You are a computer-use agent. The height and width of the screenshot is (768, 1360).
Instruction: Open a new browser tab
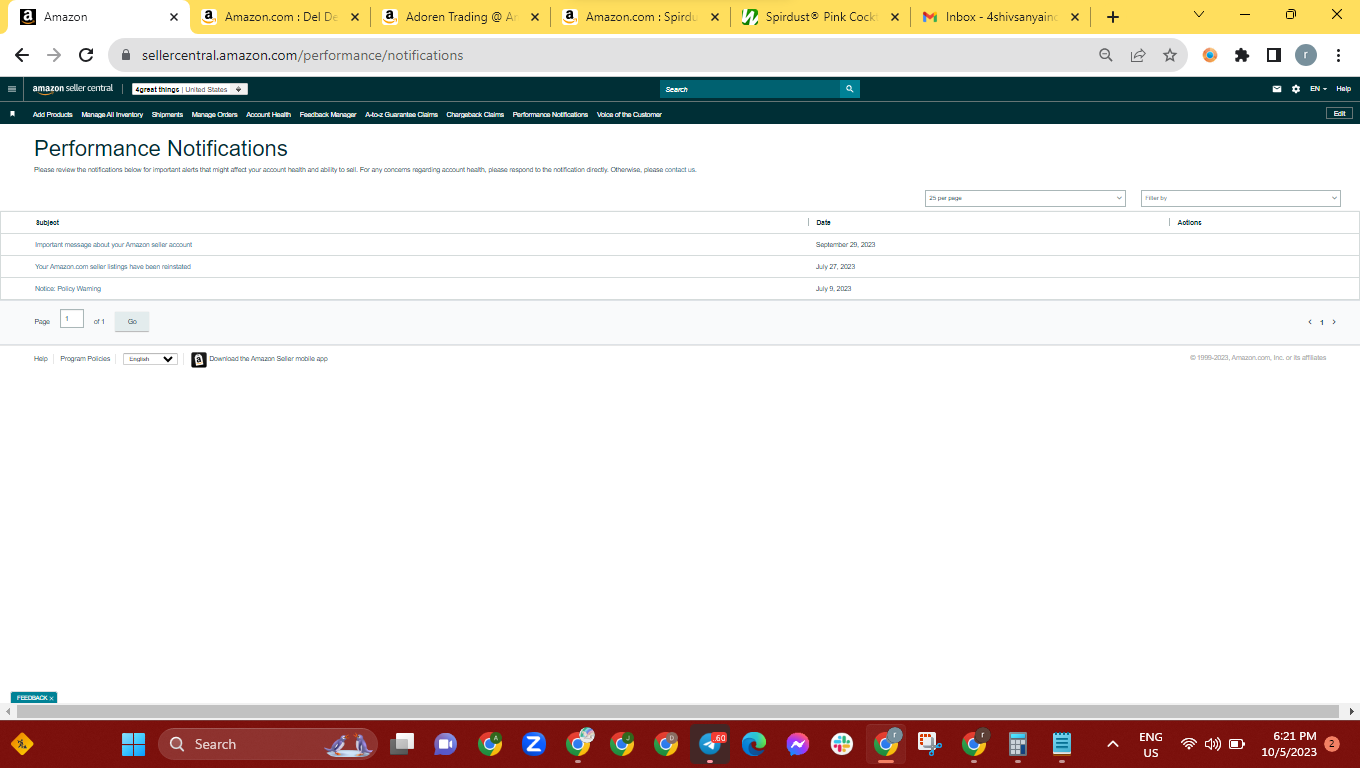point(1113,17)
